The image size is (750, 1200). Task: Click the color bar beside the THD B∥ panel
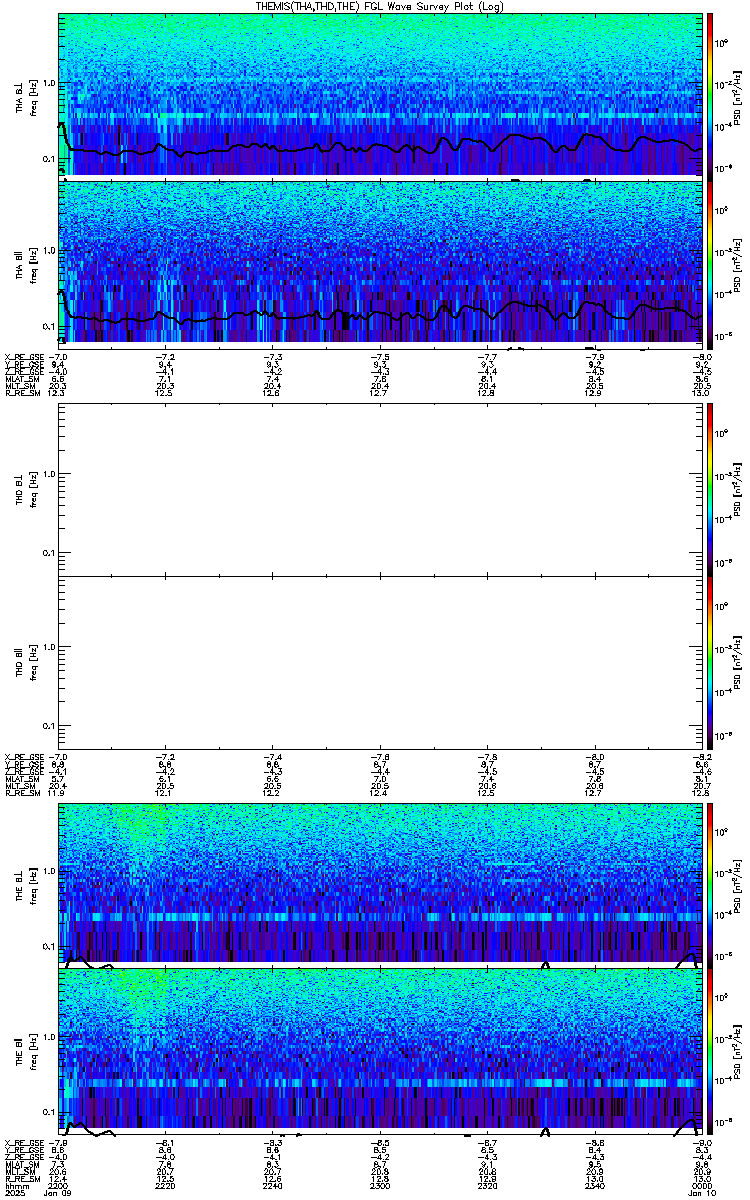click(711, 662)
